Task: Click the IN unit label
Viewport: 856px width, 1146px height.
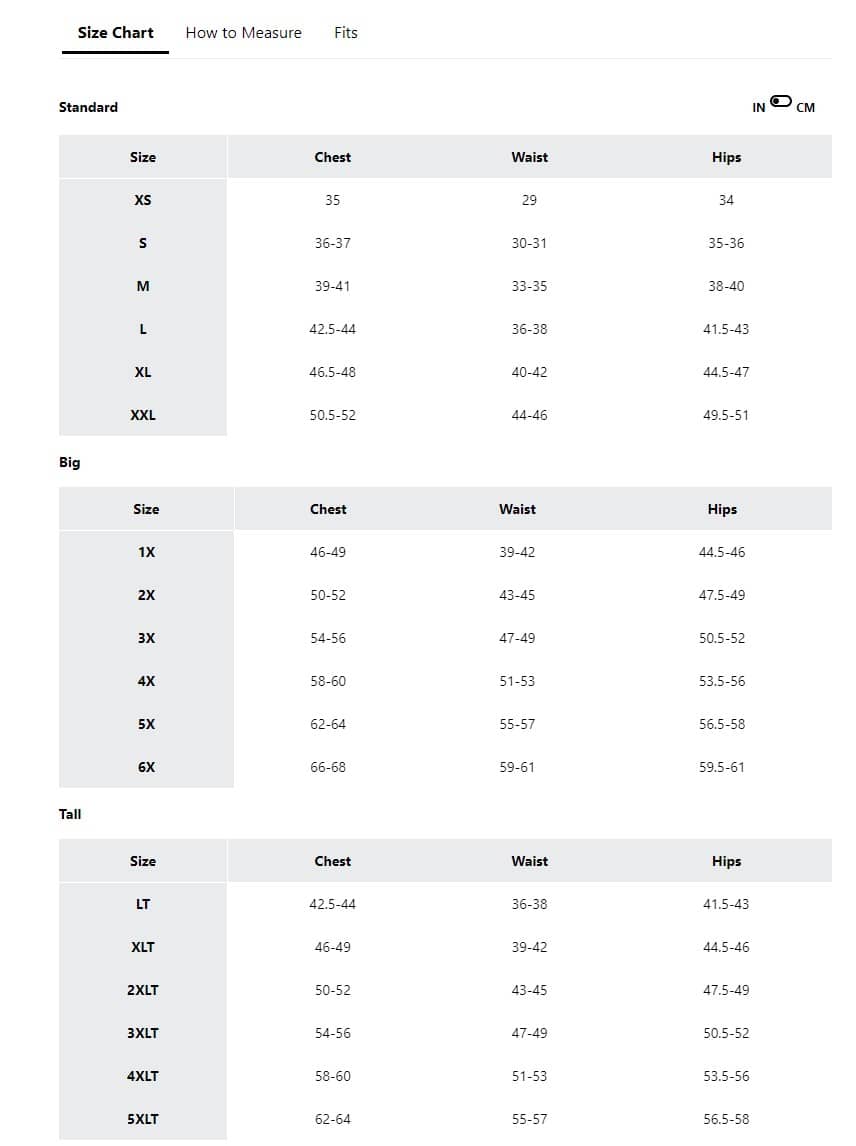Action: [x=759, y=108]
